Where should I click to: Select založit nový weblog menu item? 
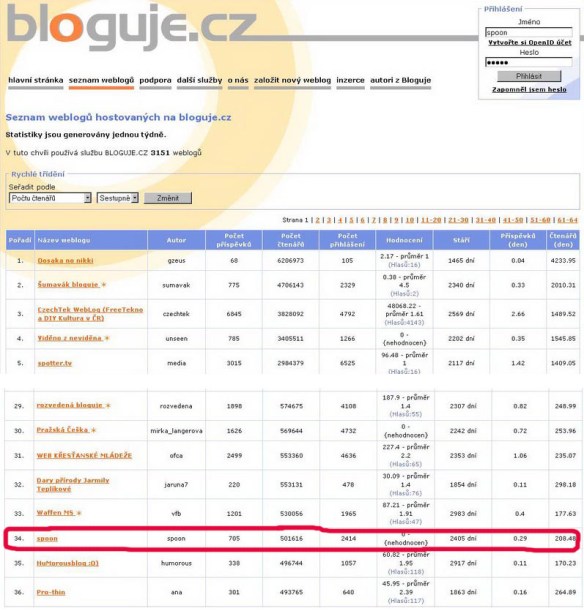click(293, 80)
